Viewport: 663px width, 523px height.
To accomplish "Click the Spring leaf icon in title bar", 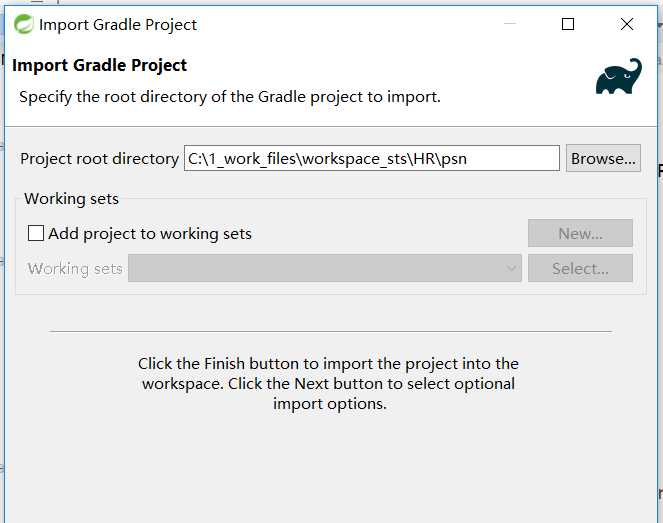I will (23, 24).
